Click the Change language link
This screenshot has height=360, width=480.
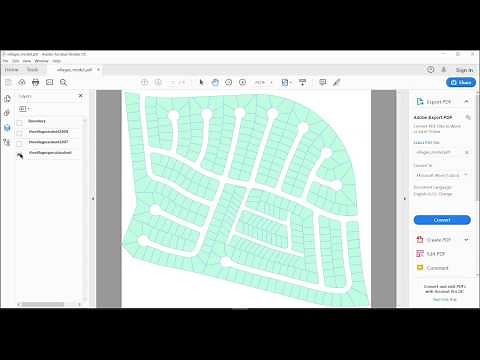click(x=445, y=194)
